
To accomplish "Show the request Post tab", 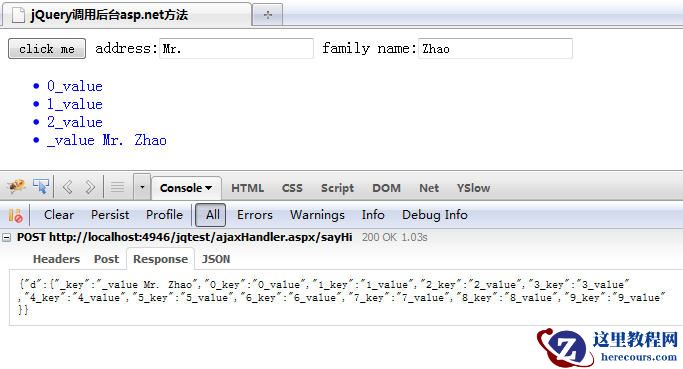I will click(x=106, y=259).
